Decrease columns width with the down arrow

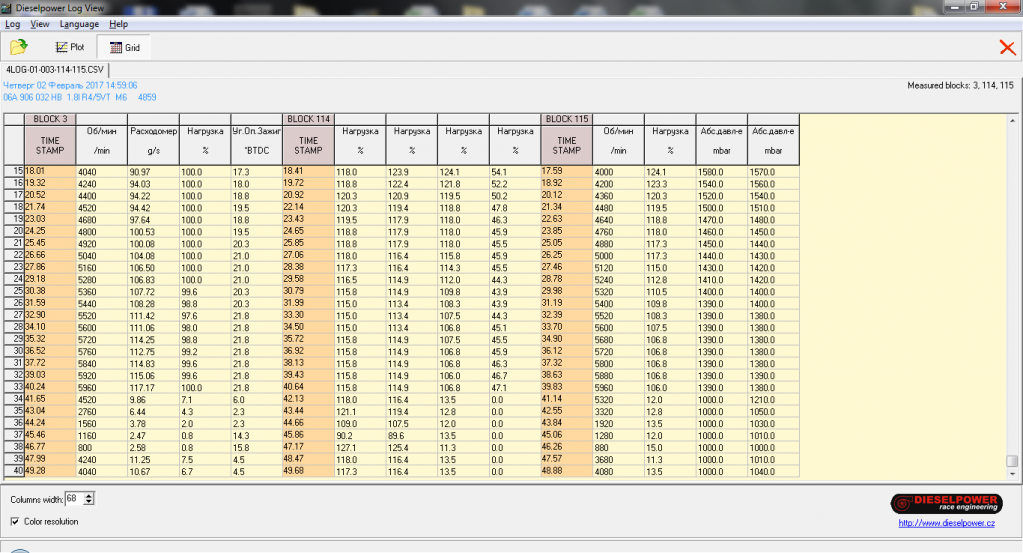90,502
